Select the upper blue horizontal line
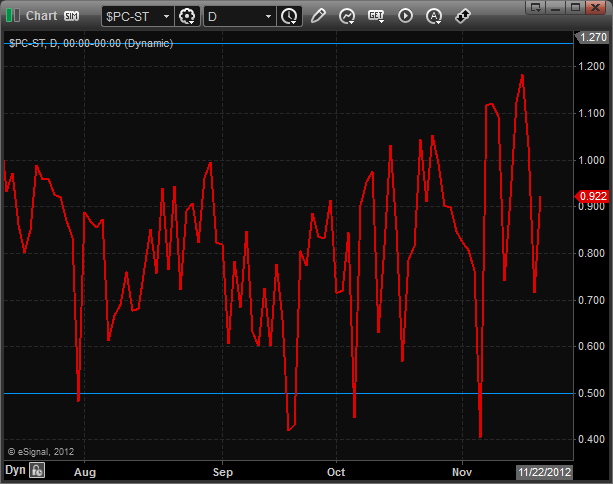This screenshot has width=613, height=484. pos(289,44)
